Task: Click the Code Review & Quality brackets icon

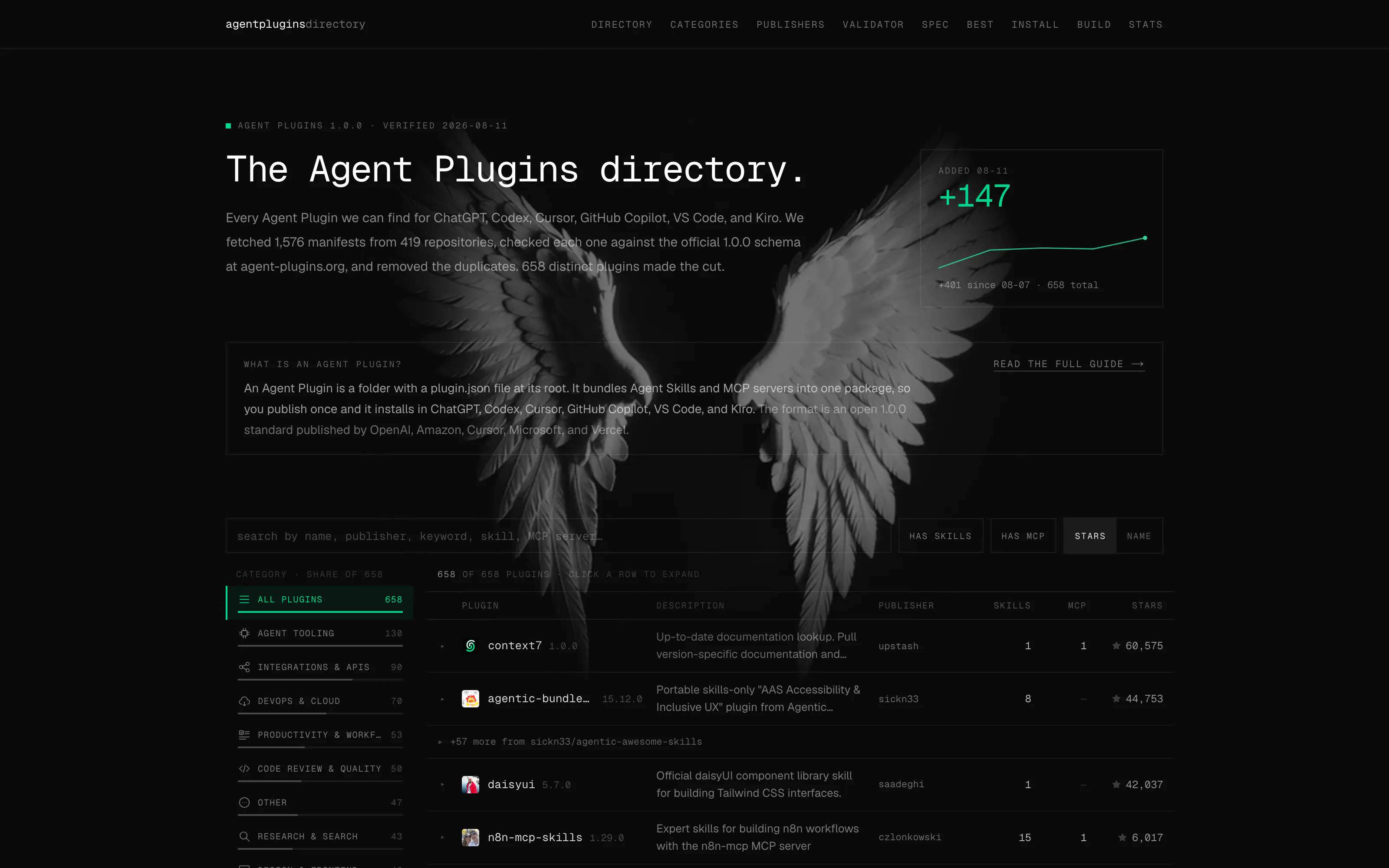Action: [244, 769]
